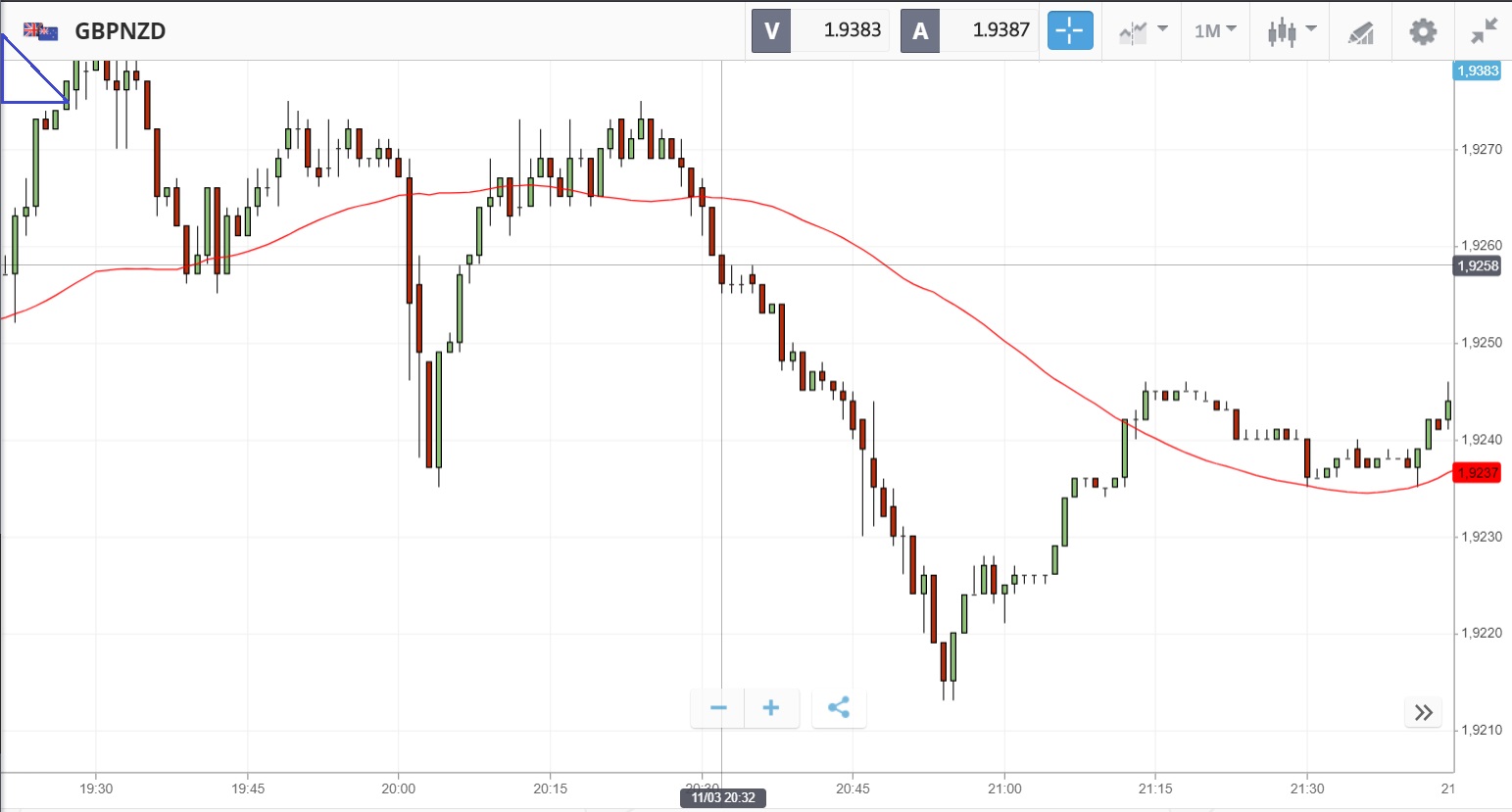
Task: Share the chart
Action: [x=839, y=708]
